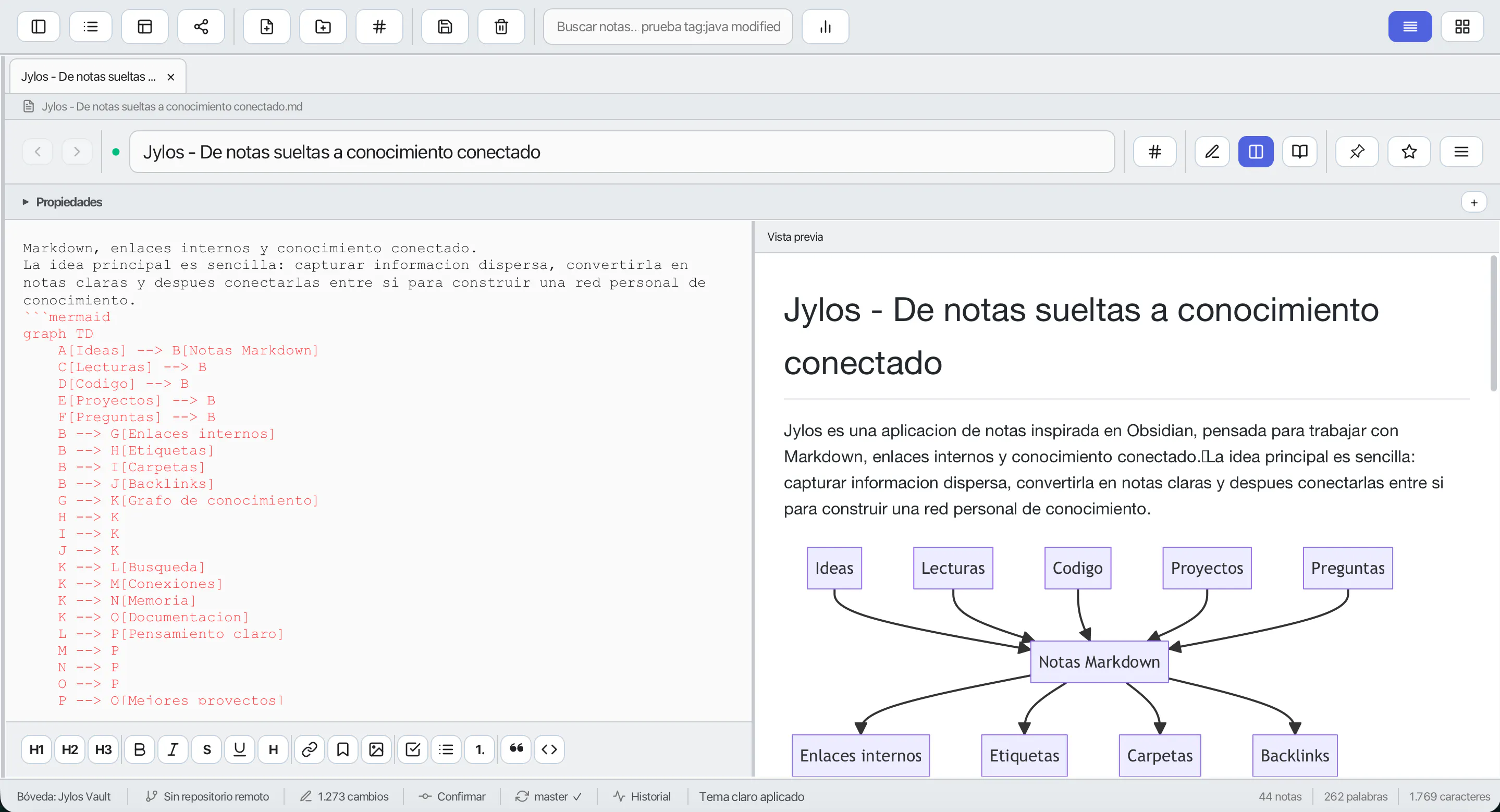Apply italic formatting
The width and height of the screenshot is (1500, 812).
point(173,749)
